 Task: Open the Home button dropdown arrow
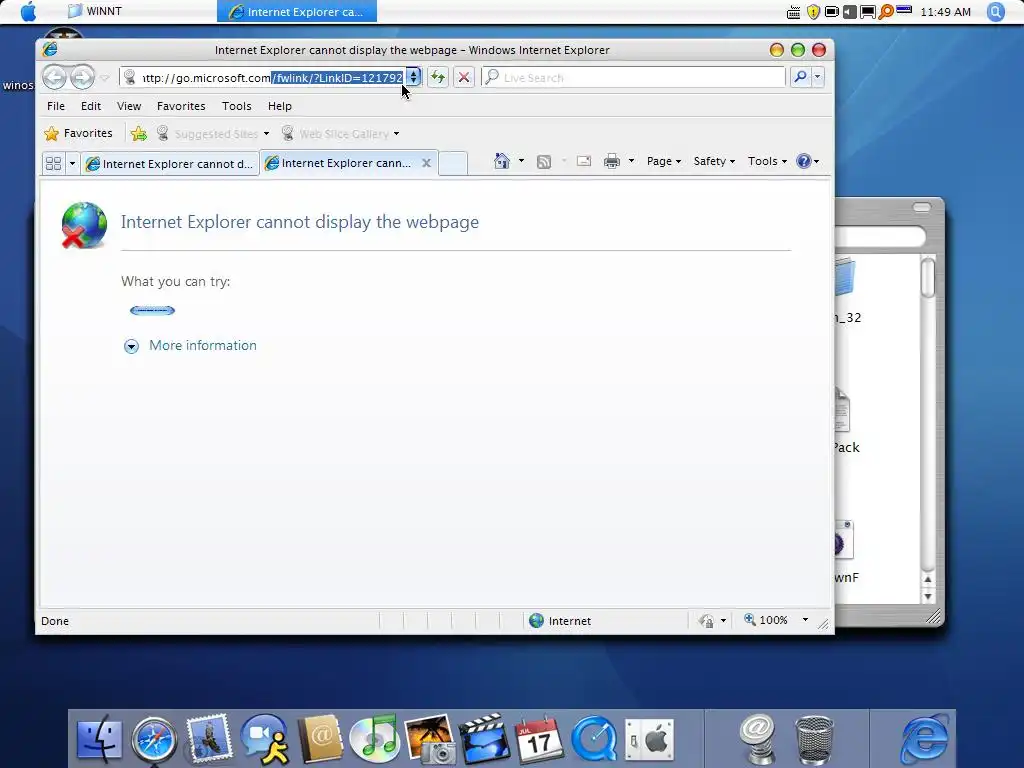coord(521,161)
